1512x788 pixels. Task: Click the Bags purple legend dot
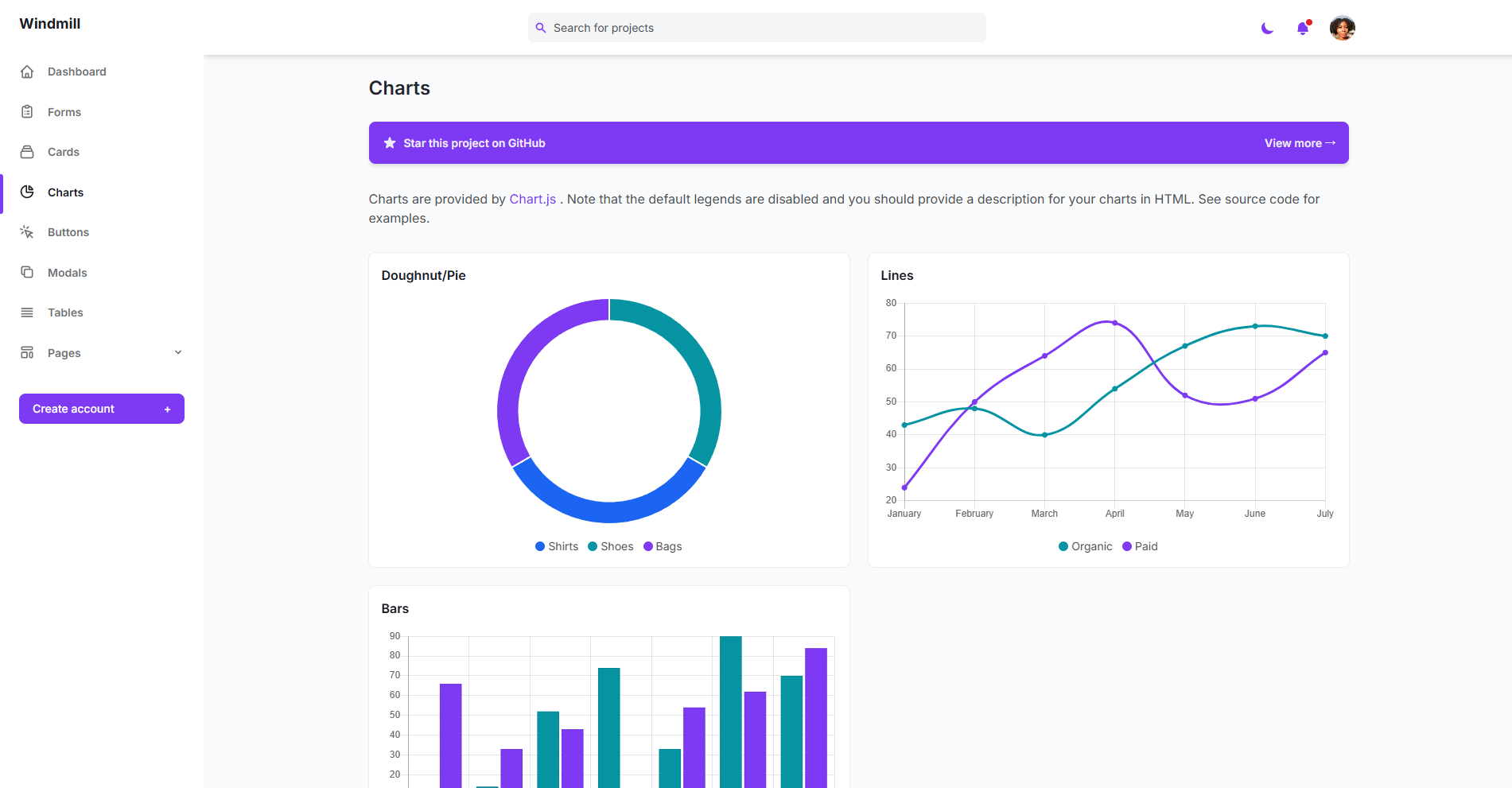(x=648, y=546)
